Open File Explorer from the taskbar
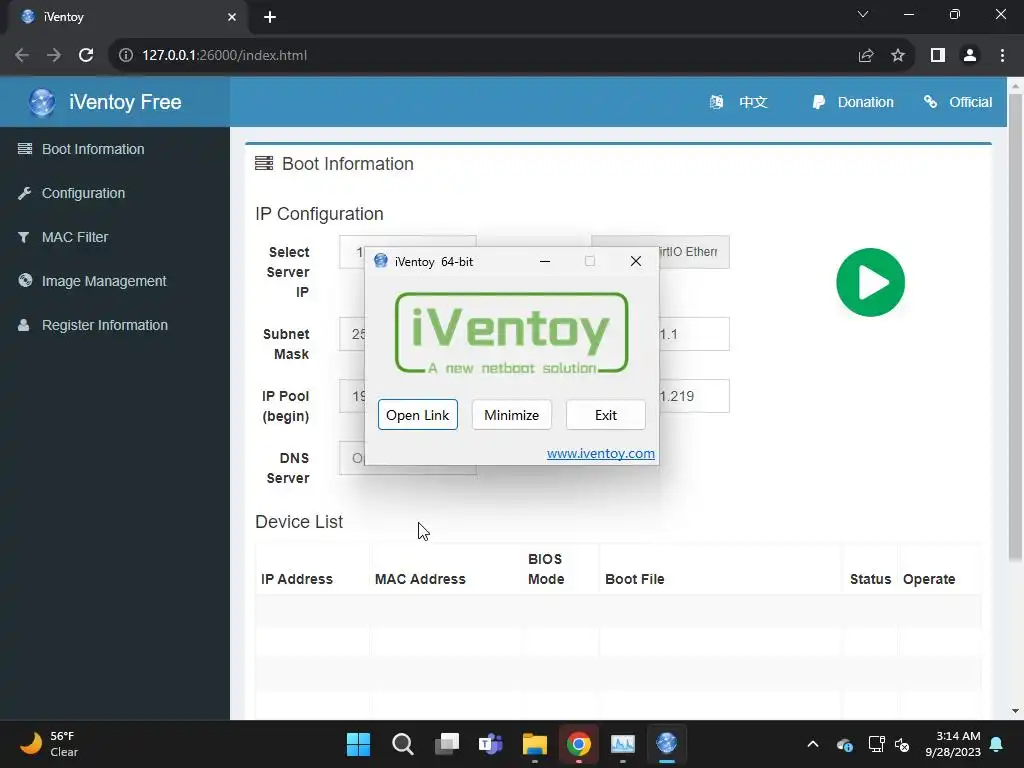This screenshot has height=768, width=1024. (x=534, y=744)
